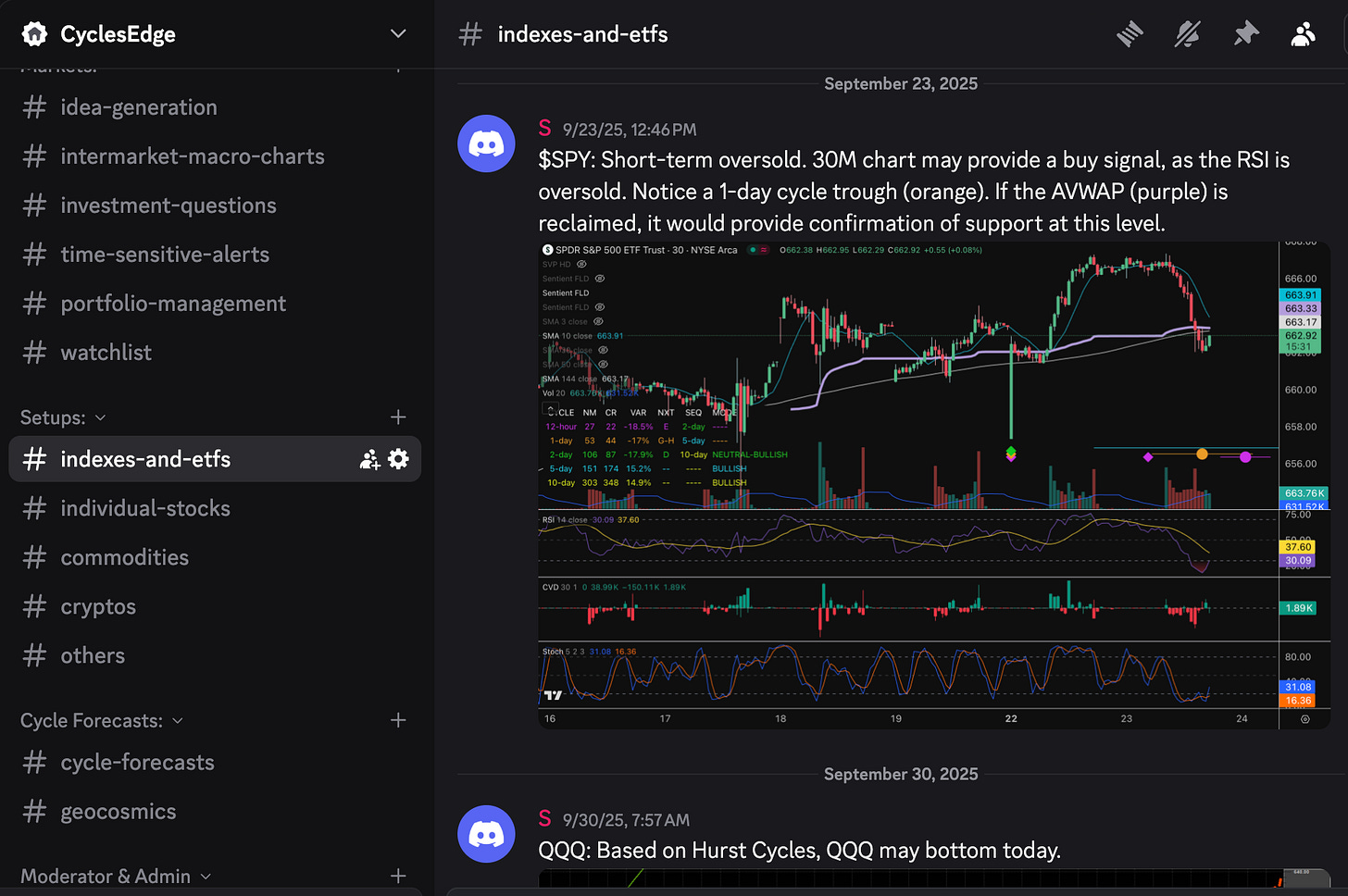
Task: Click the indexes-and-etfs channel title header
Action: coord(582,34)
